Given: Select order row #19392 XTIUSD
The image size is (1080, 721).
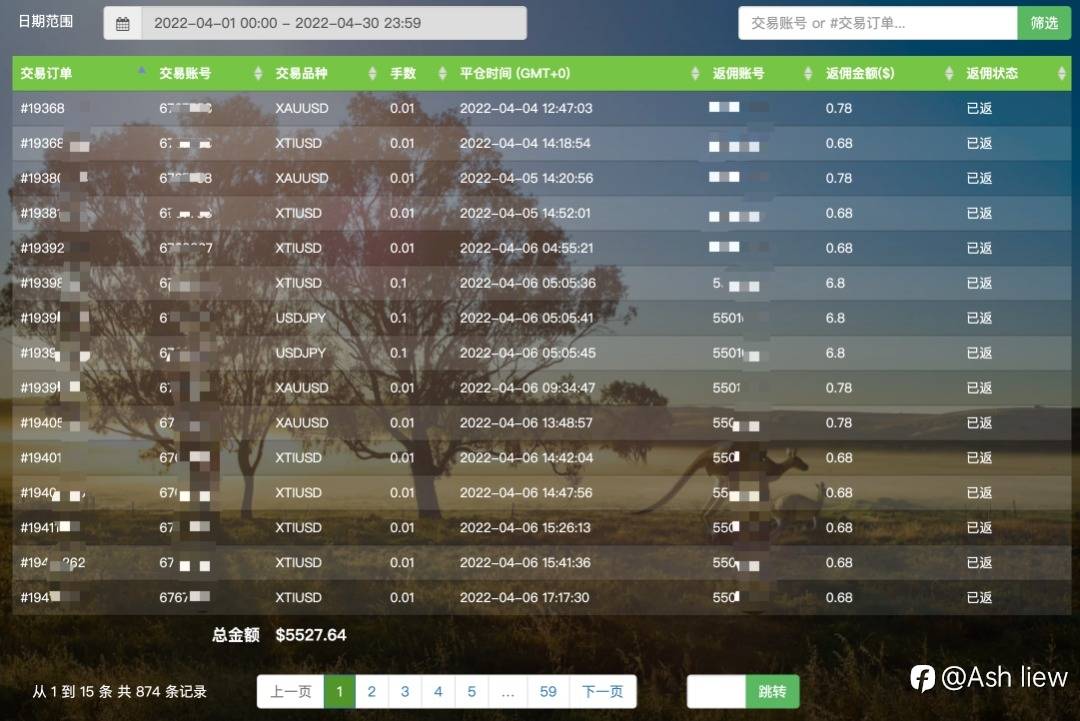Looking at the screenshot, I should click(x=541, y=248).
